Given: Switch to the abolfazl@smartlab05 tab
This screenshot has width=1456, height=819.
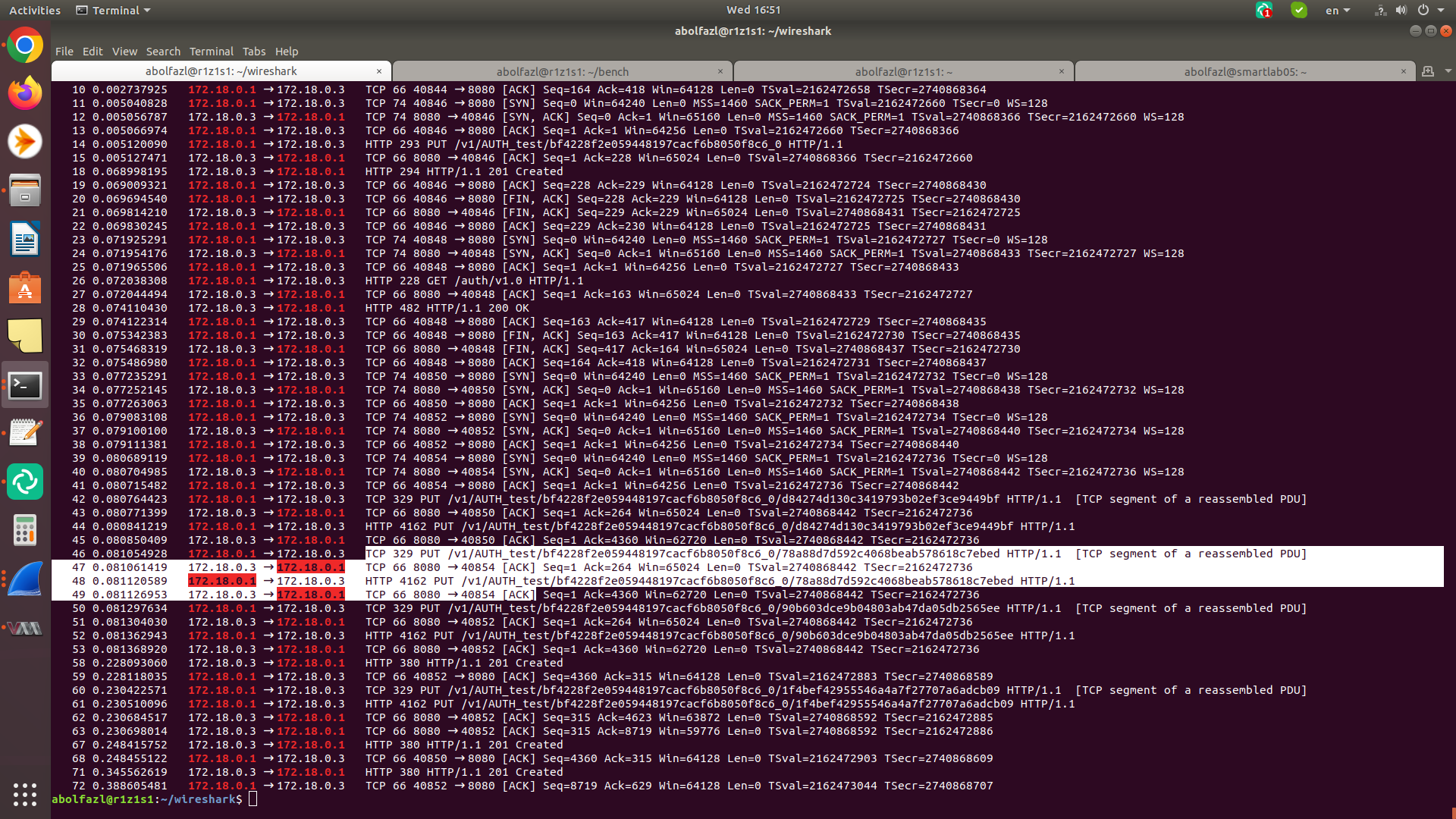Looking at the screenshot, I should coord(1244,71).
